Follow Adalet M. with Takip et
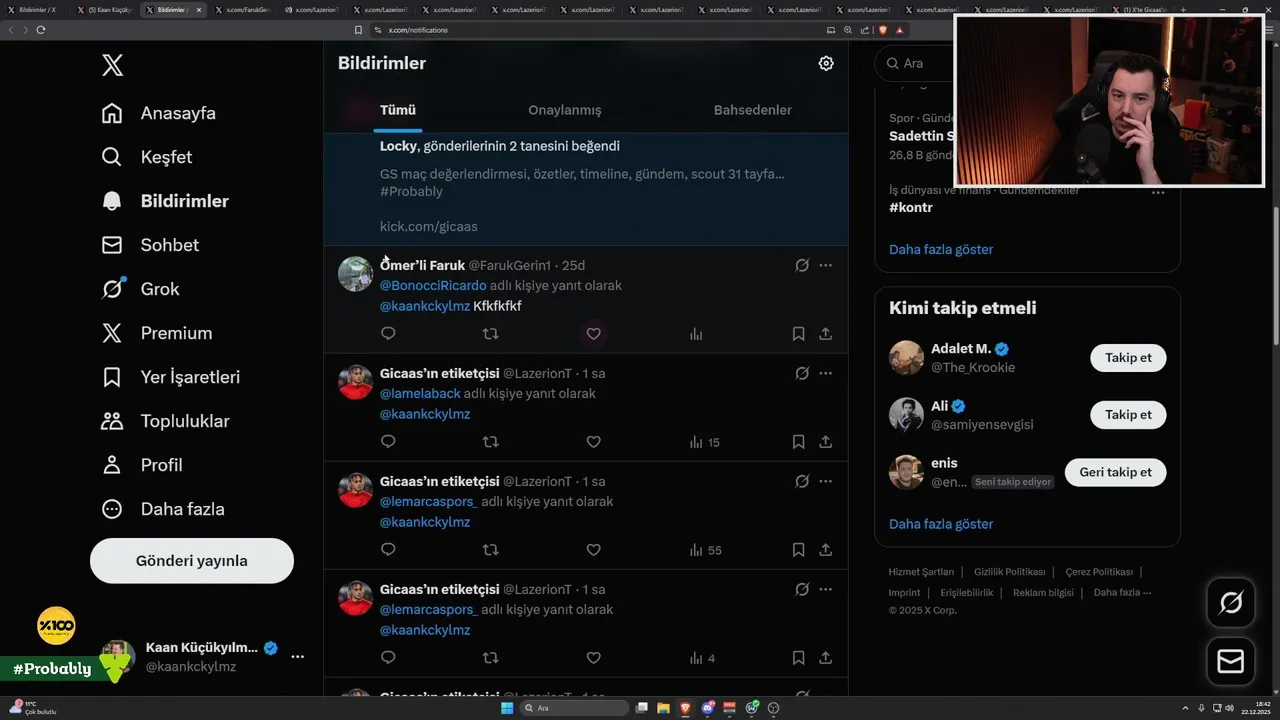Viewport: 1280px width, 720px height. pos(1128,358)
